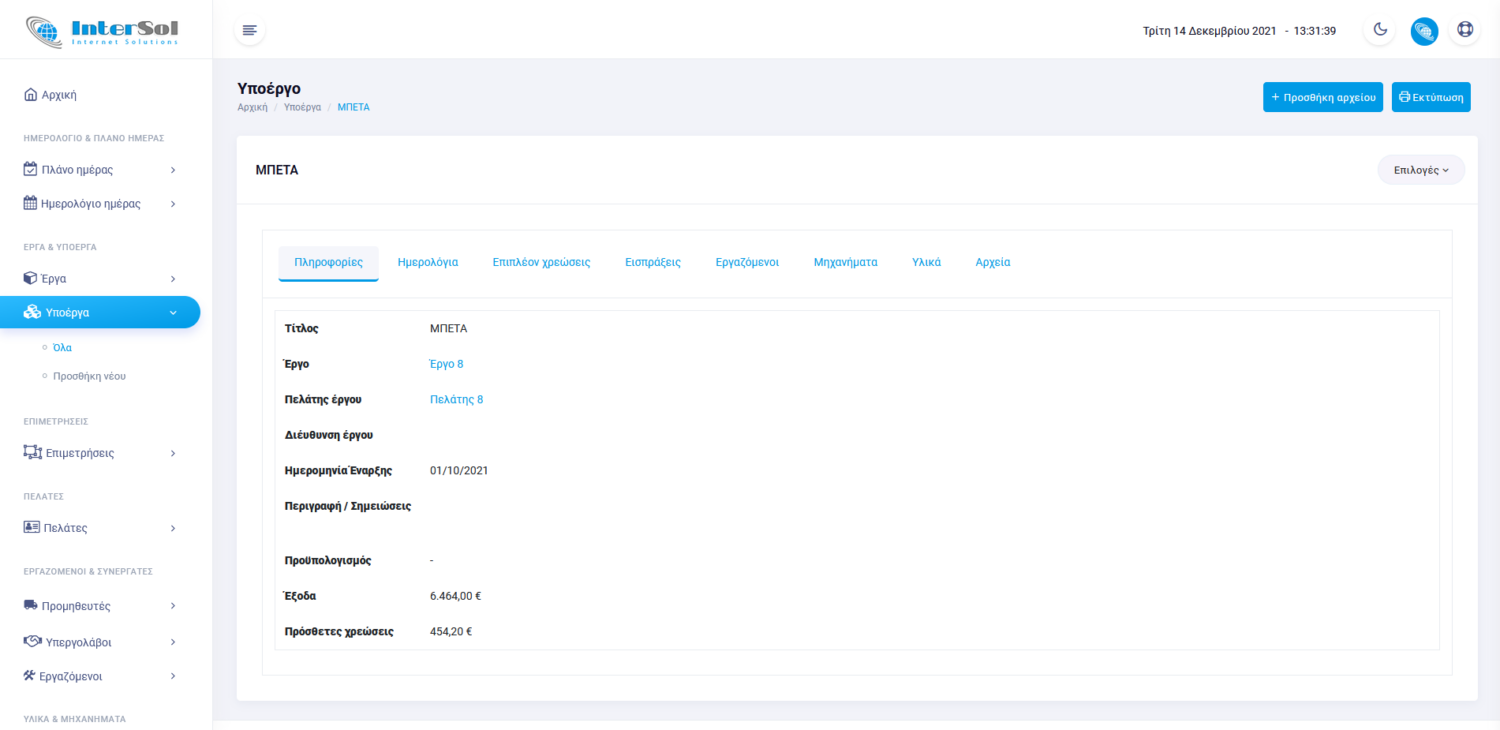Switch to the Μηχανήματα tab
1500x730 pixels.
coord(845,262)
